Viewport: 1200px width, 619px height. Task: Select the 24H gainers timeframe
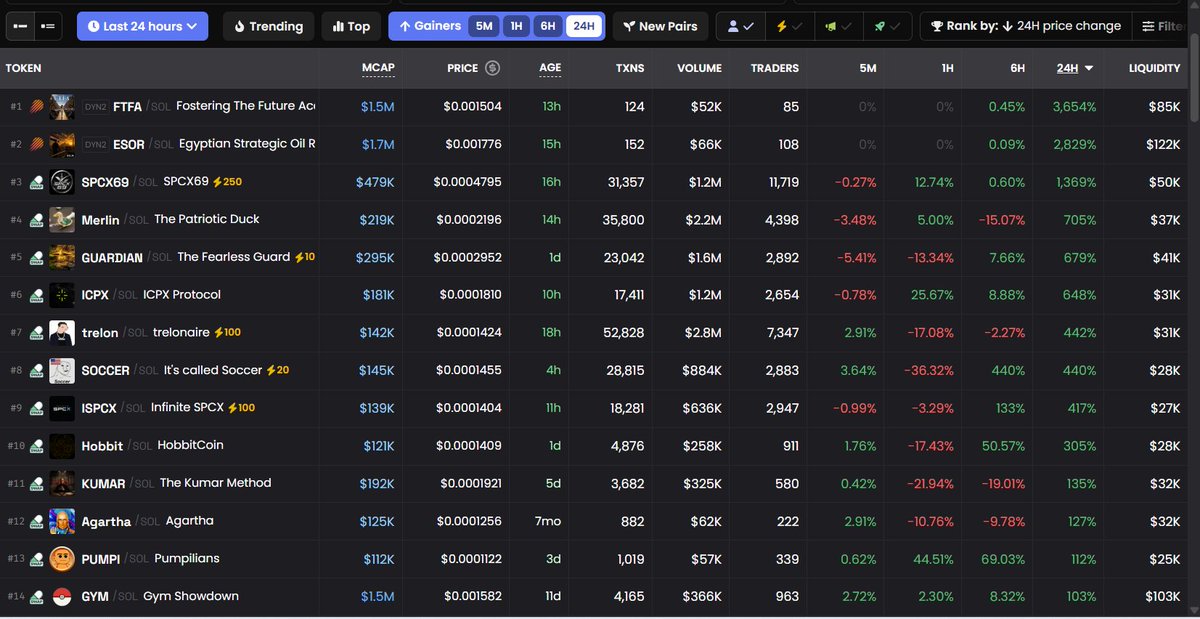pyautogui.click(x=582, y=26)
